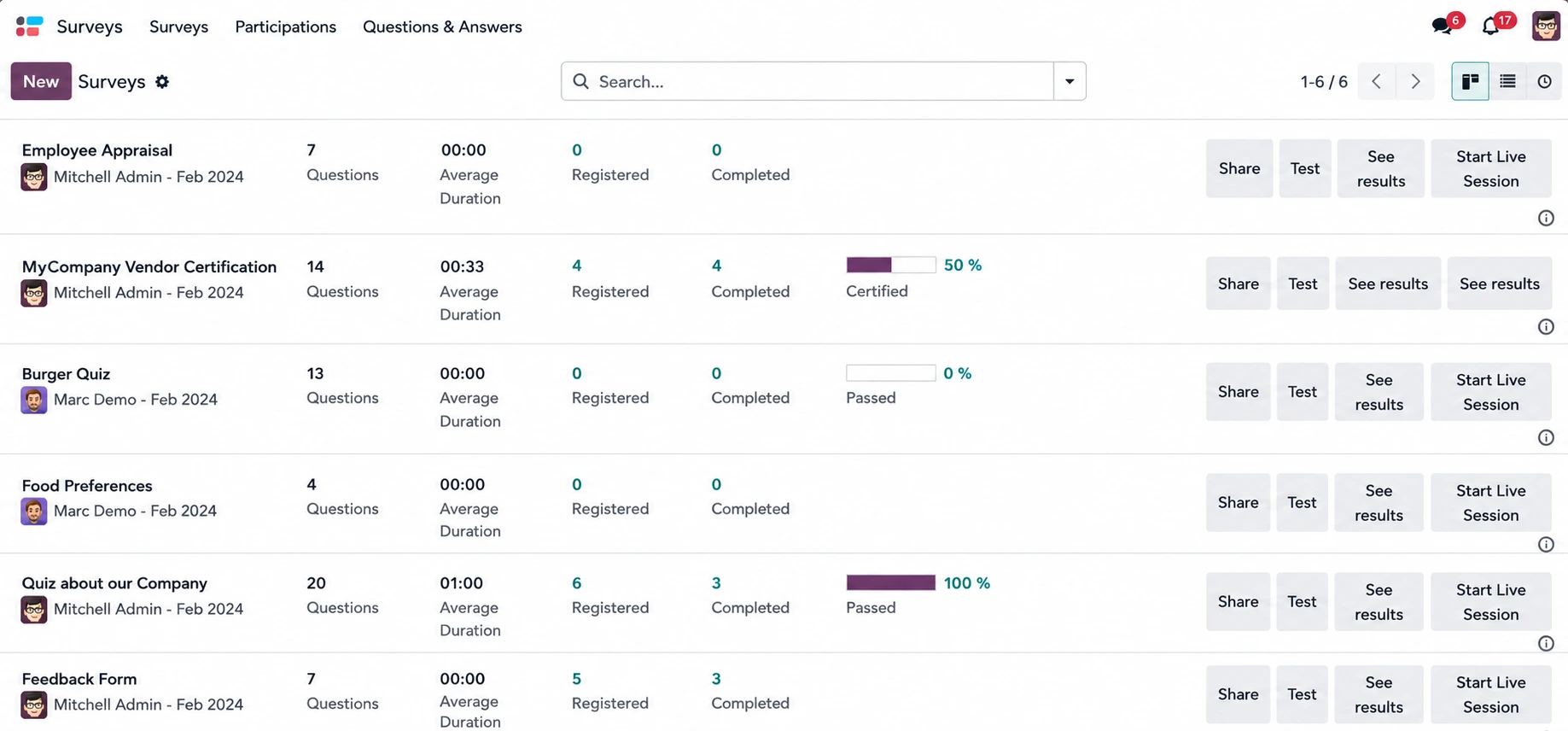This screenshot has height=731, width=1568.
Task: Open the Burger Quiz survey title
Action: (x=66, y=374)
